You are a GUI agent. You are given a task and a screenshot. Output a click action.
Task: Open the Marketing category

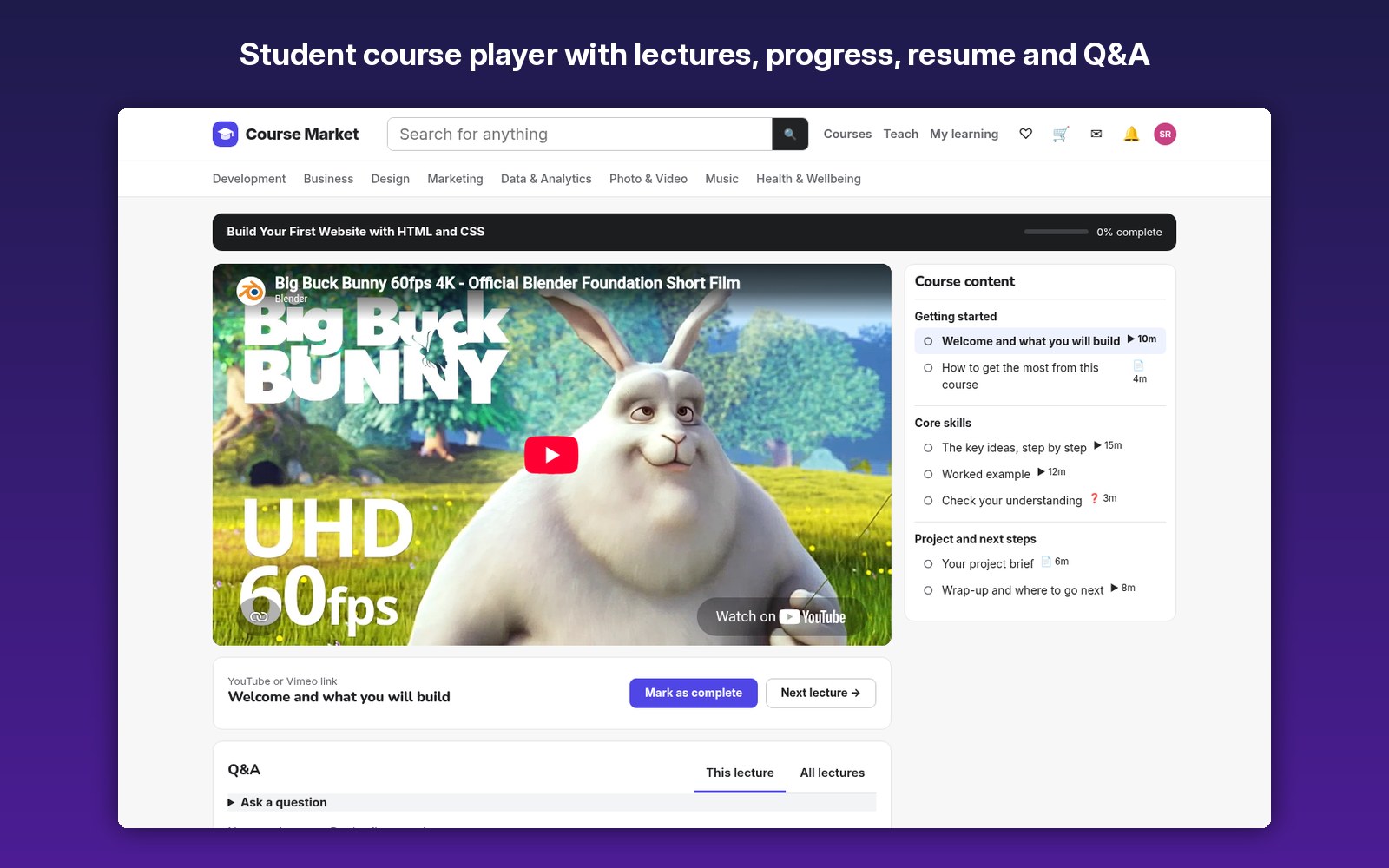click(455, 179)
